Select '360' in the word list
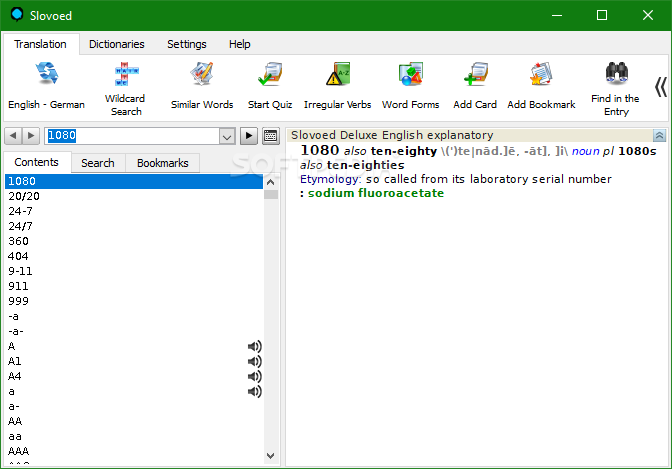The image size is (672, 469). click(134, 241)
